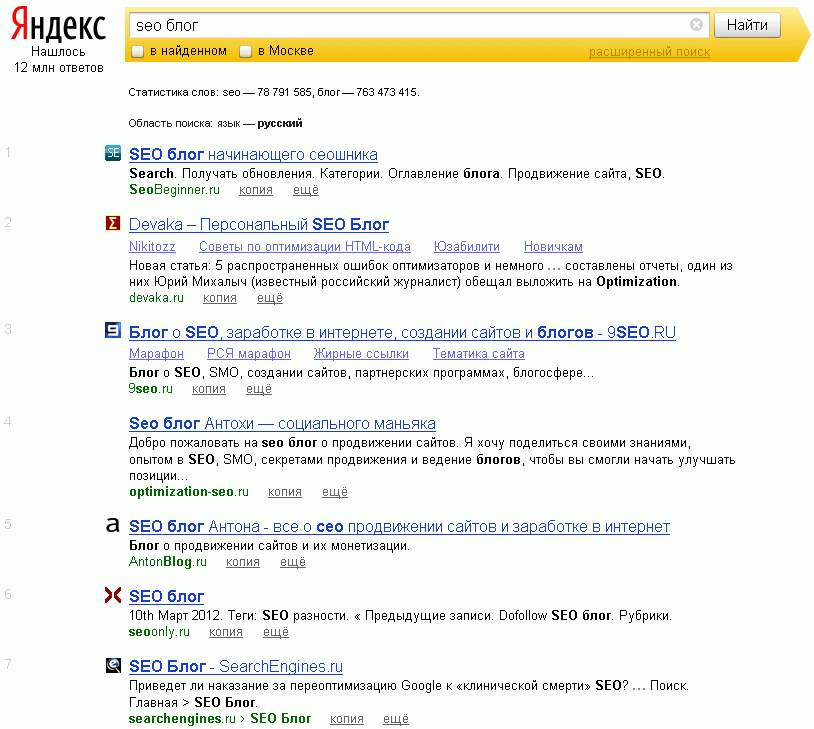Open the 'Жирные ссылки' sitelink

point(361,354)
